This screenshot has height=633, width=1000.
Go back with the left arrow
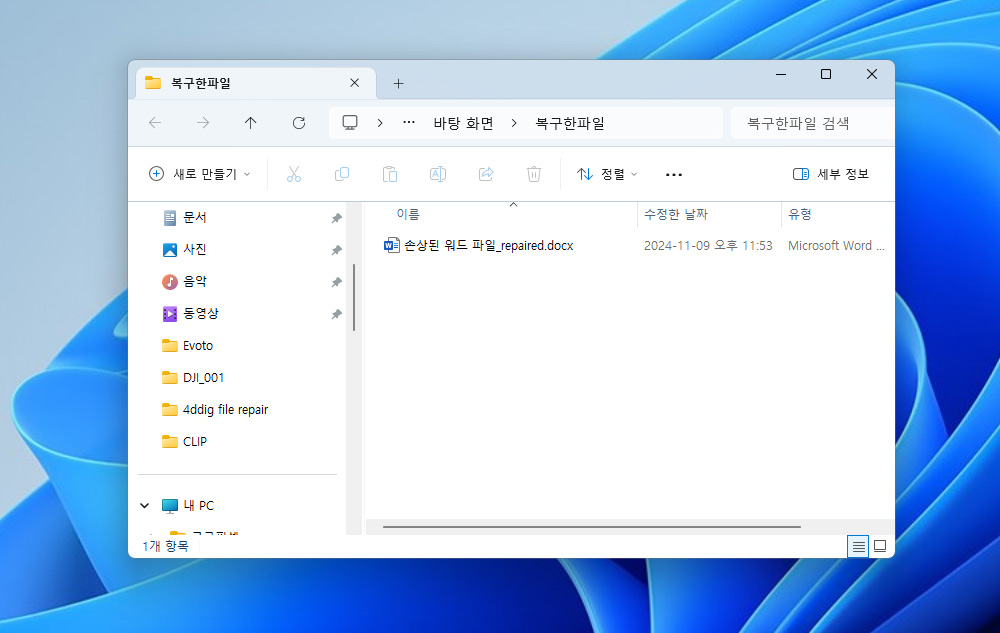pos(155,123)
